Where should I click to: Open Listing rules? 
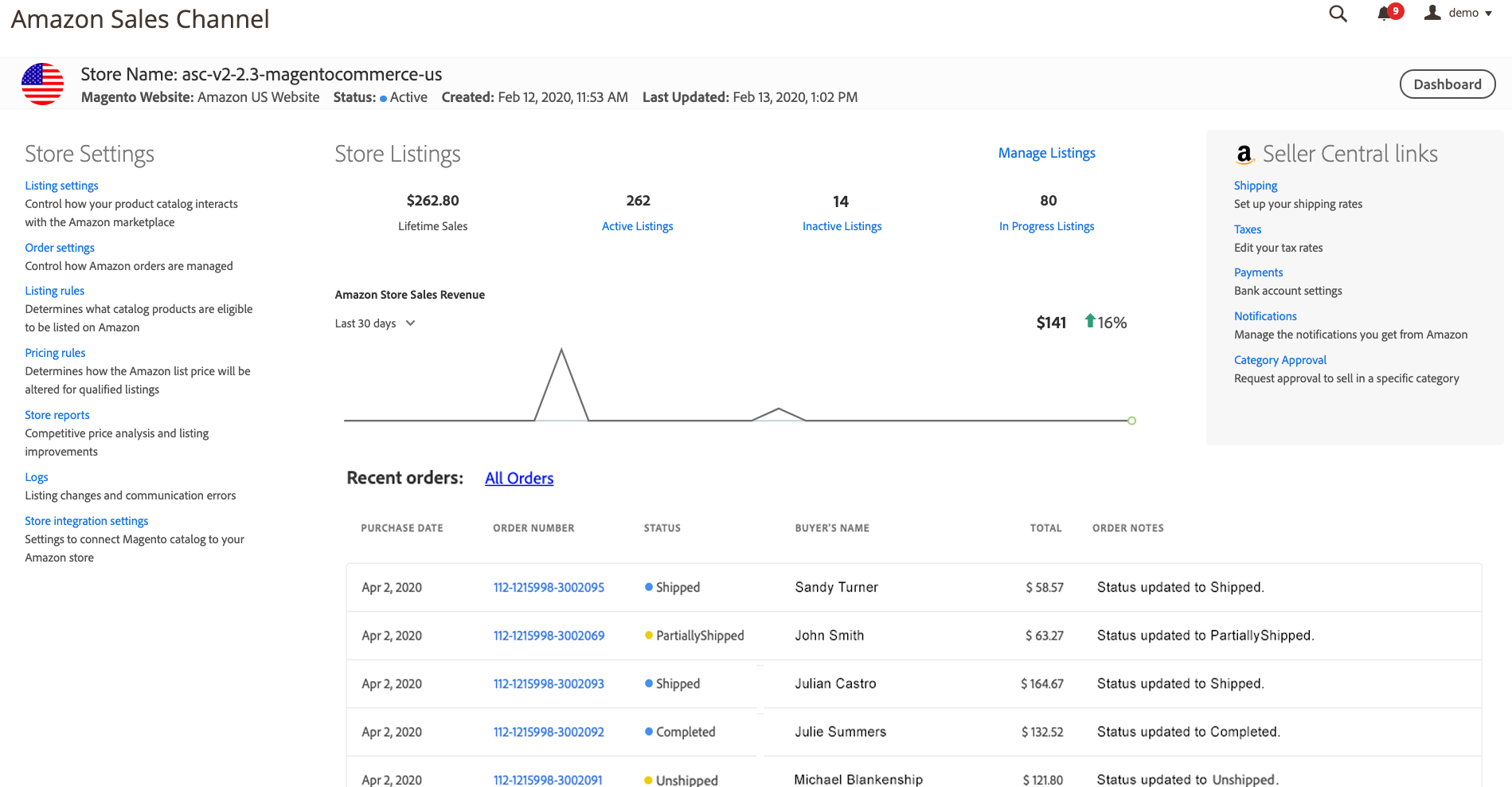[x=55, y=291]
